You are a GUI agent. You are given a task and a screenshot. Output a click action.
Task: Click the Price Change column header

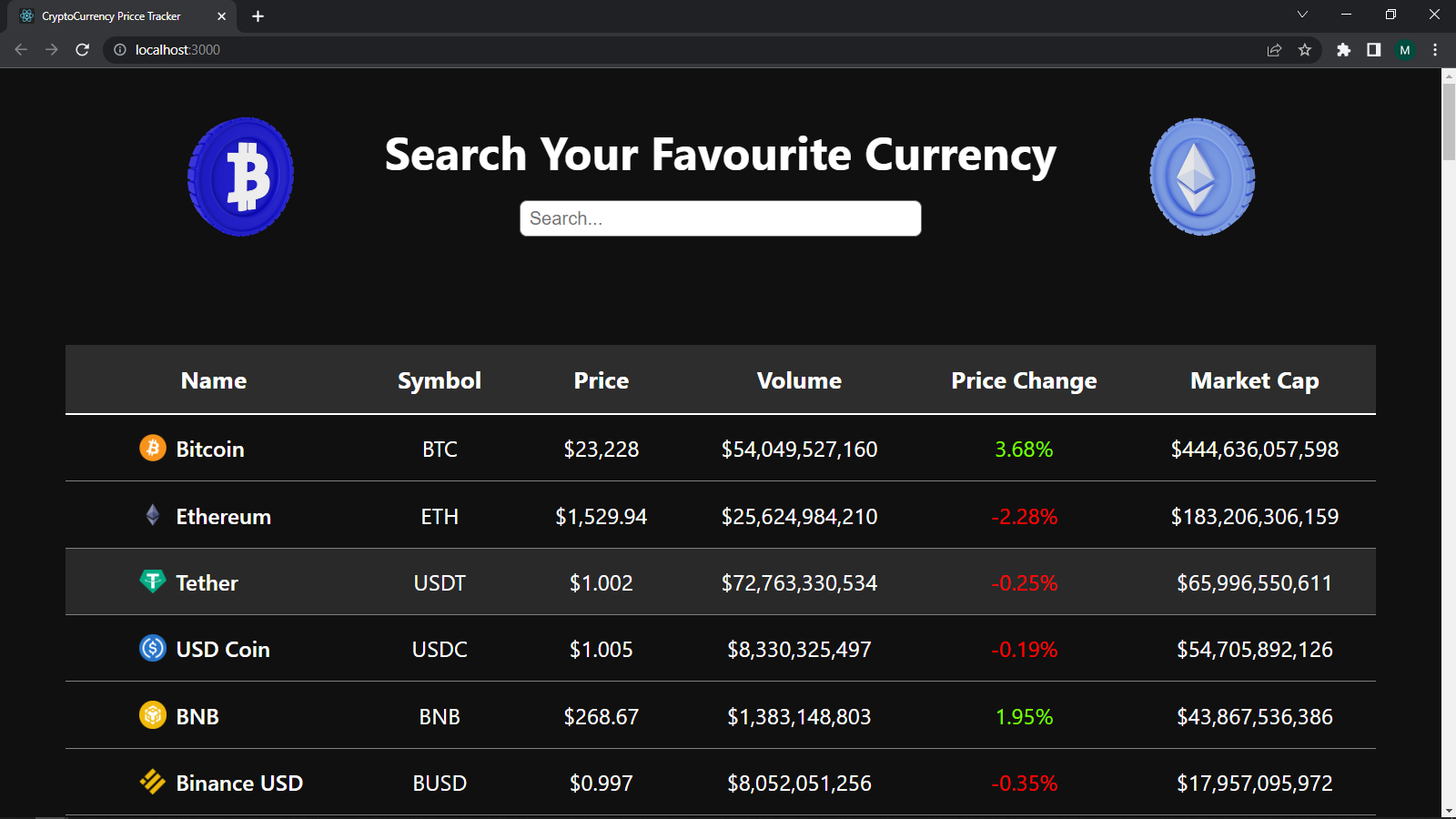1024,380
